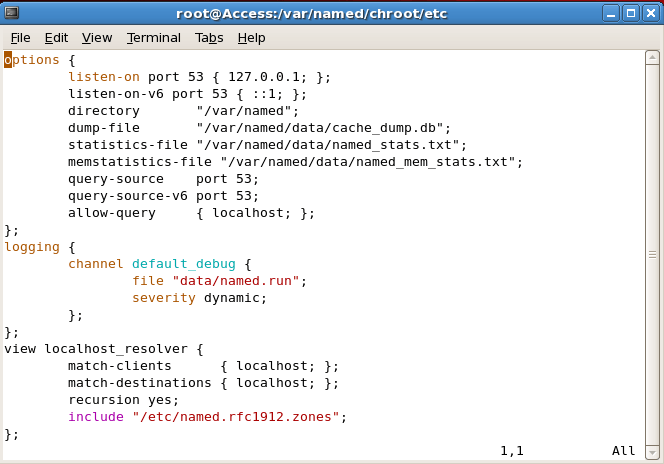Open the Terminal menu
Screen dimensions: 664x464
pyautogui.click(x=154, y=38)
